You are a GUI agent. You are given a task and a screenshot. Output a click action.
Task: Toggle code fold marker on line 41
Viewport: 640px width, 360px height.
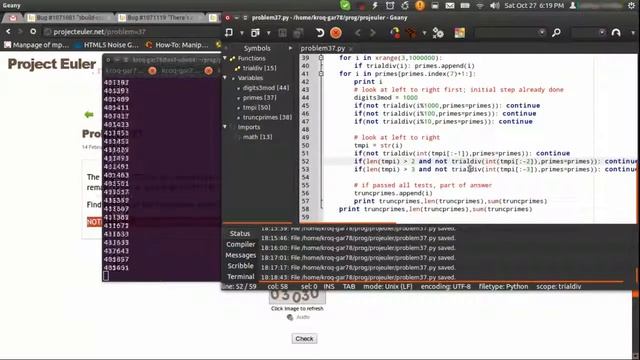321,74
